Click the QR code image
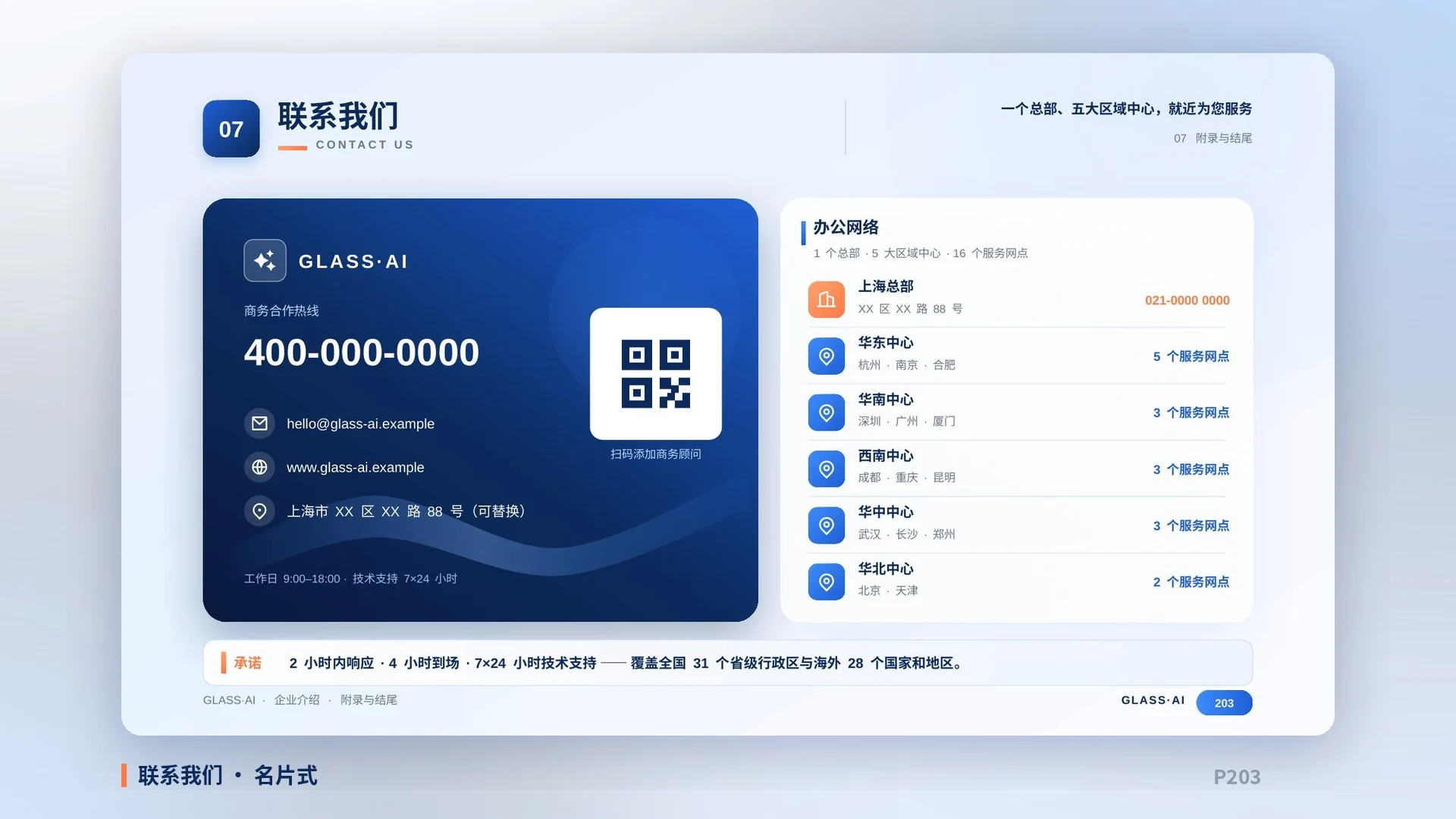 pyautogui.click(x=656, y=374)
